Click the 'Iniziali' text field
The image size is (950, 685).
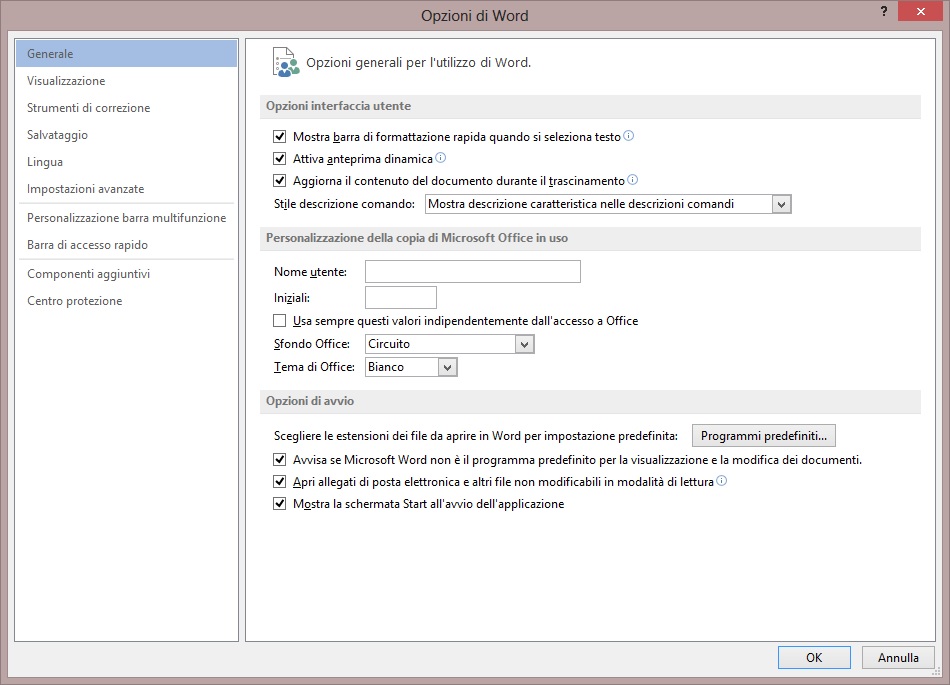[x=400, y=297]
